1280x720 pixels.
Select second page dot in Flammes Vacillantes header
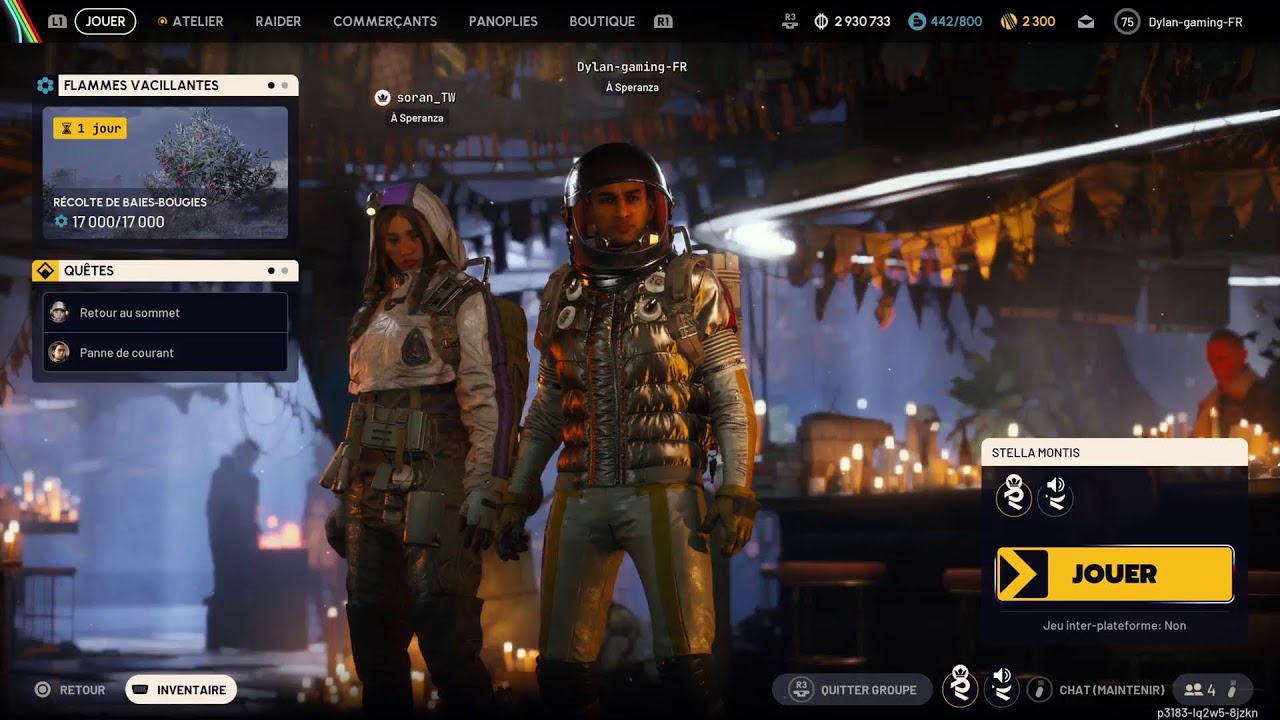tap(285, 85)
